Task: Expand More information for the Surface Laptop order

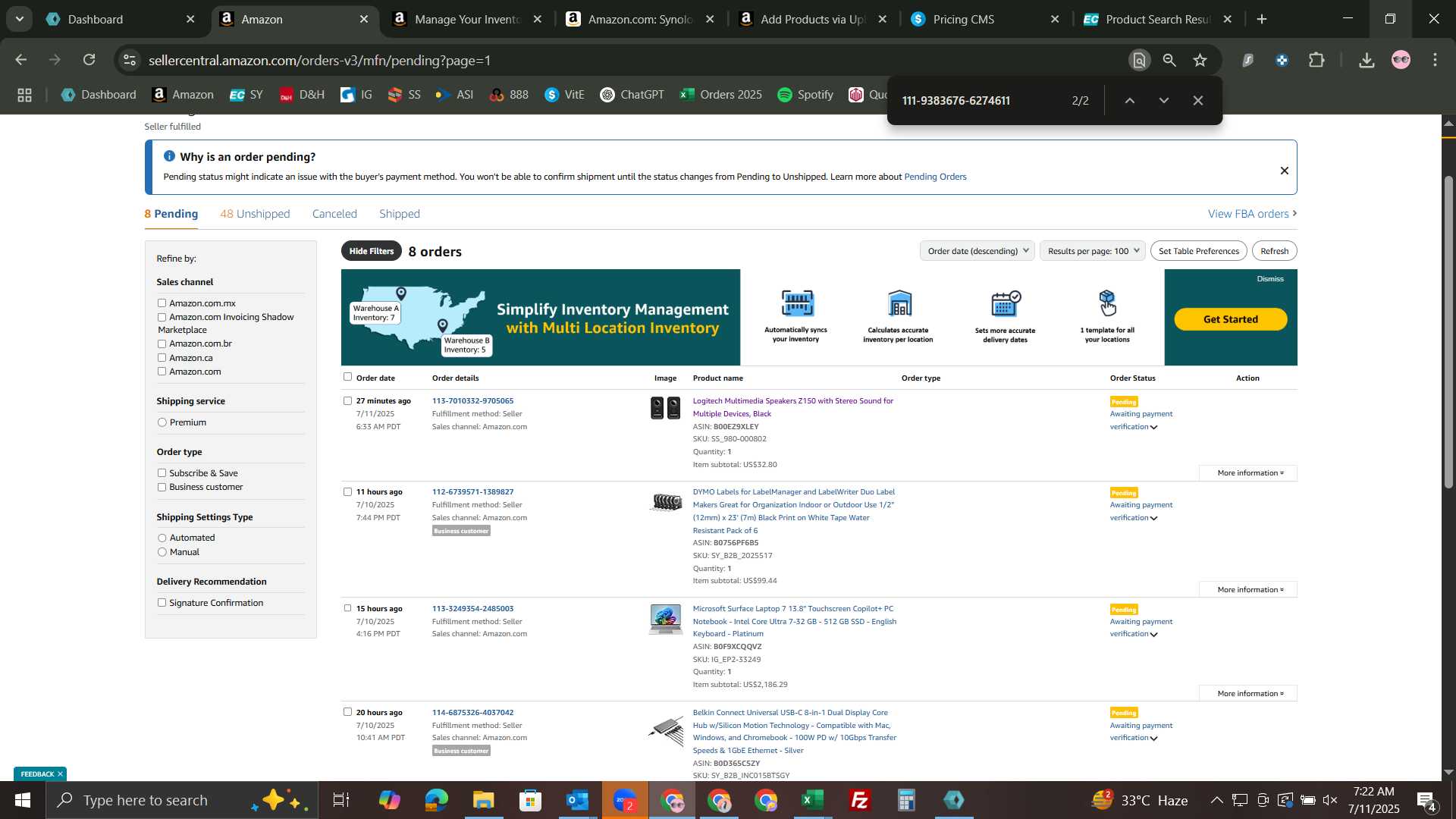Action: tap(1248, 694)
